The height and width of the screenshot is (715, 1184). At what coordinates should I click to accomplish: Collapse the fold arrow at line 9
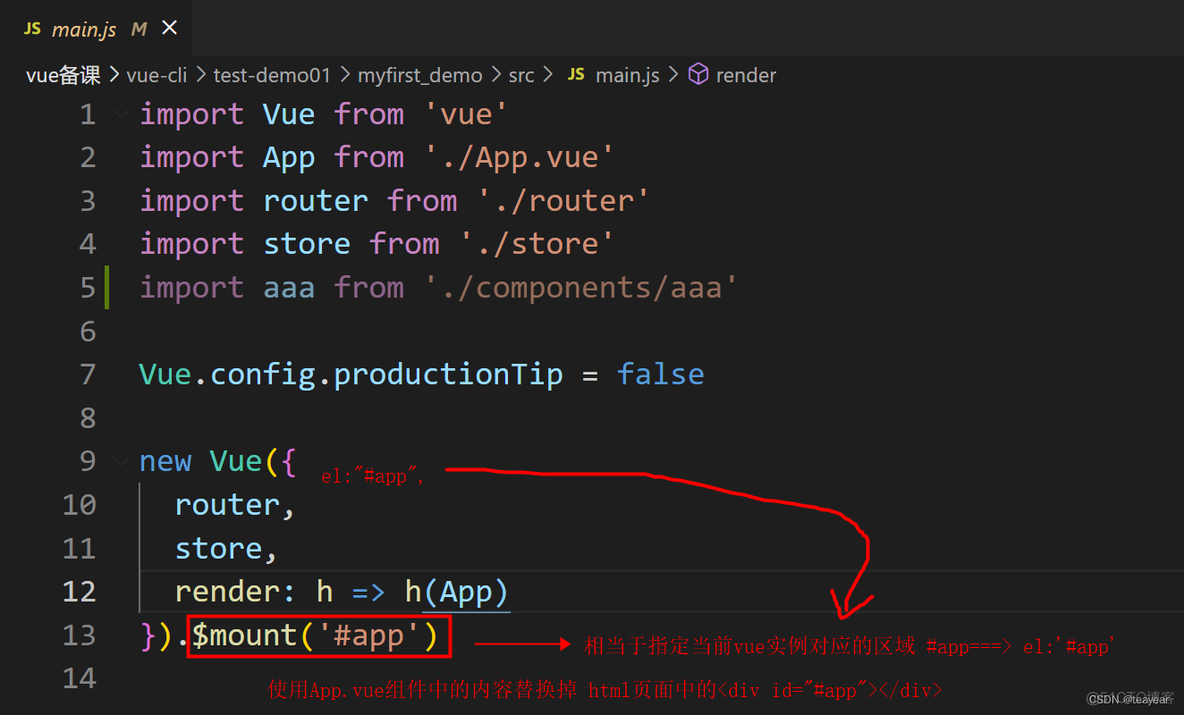tap(120, 461)
